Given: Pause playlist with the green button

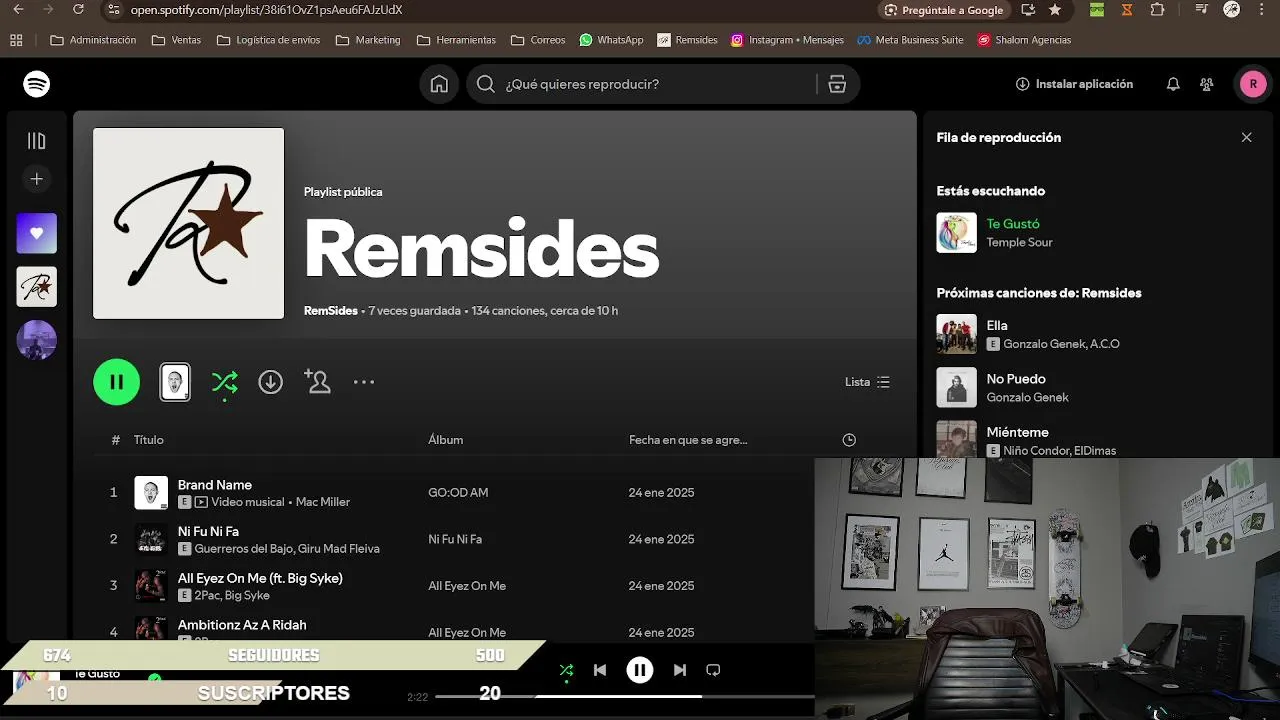Looking at the screenshot, I should point(117,382).
